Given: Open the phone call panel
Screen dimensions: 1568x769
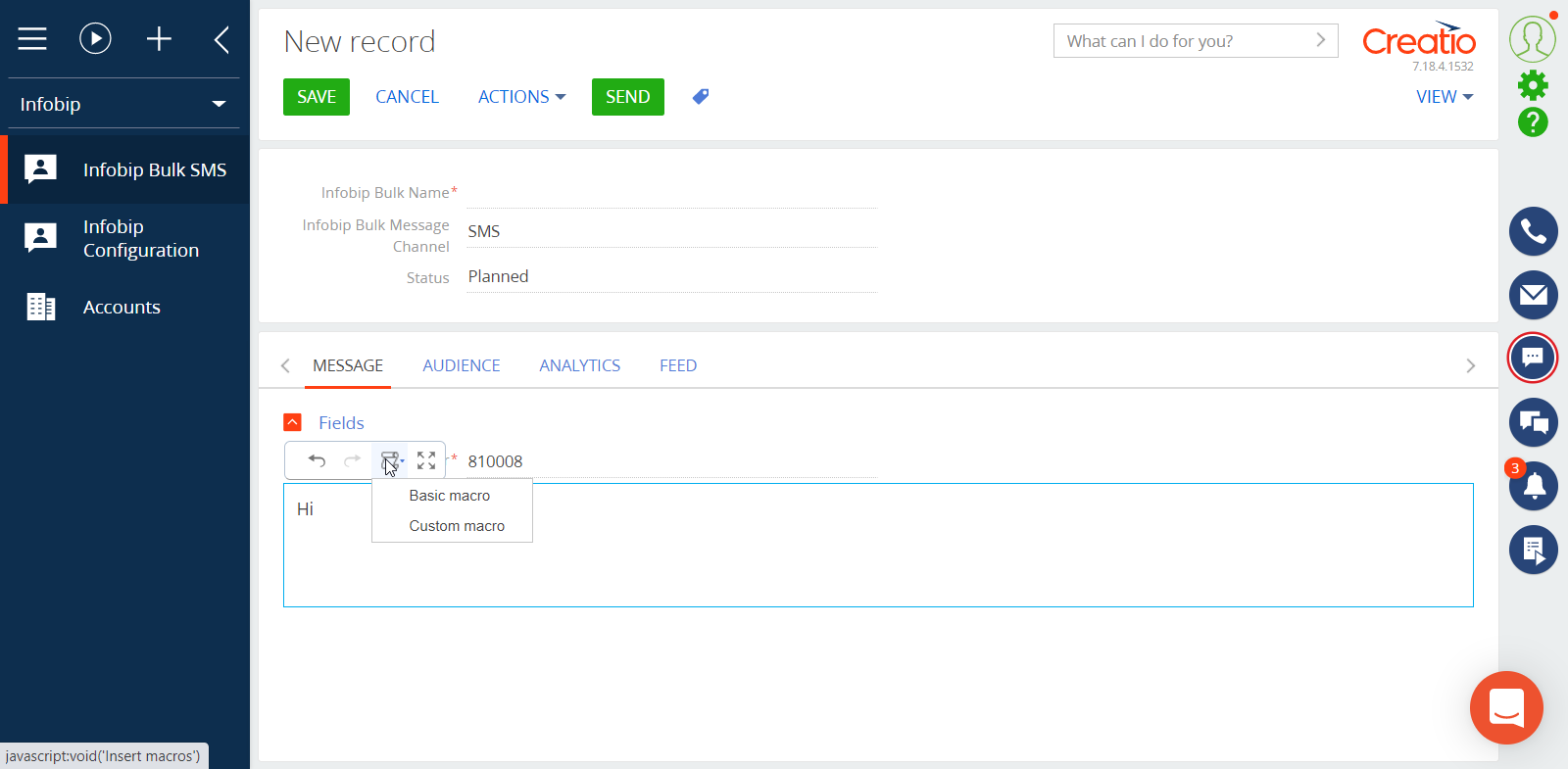Looking at the screenshot, I should pyautogui.click(x=1533, y=232).
